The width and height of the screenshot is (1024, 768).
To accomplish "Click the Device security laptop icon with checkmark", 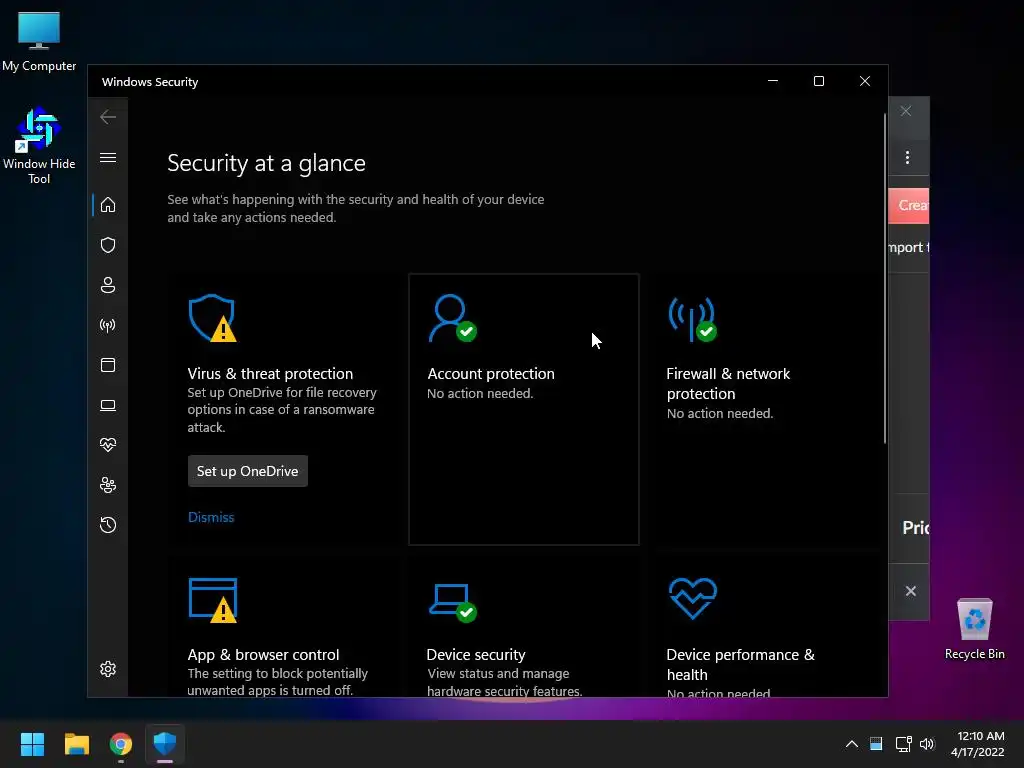I will [453, 603].
